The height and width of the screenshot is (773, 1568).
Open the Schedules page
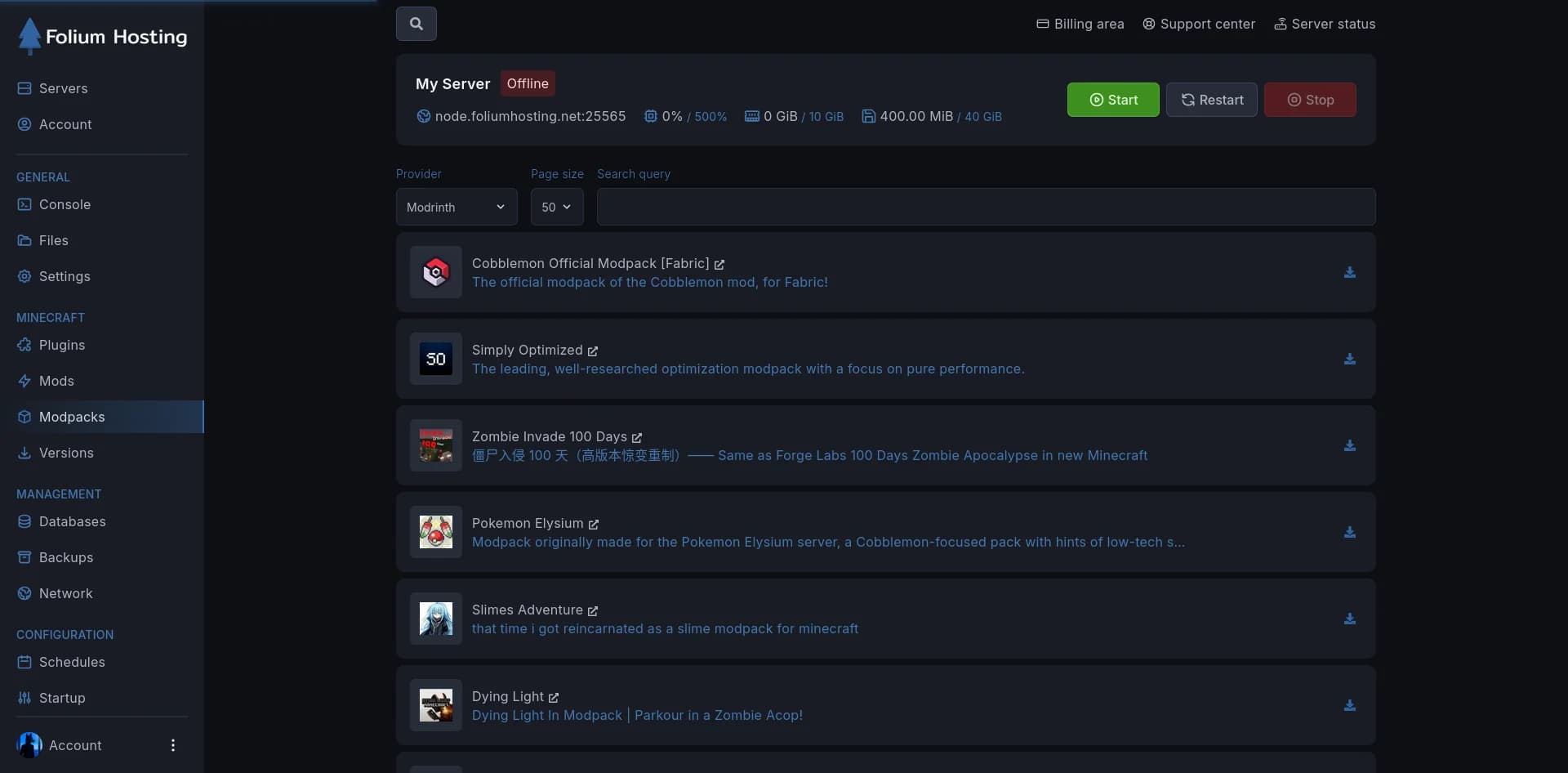pyautogui.click(x=102, y=662)
